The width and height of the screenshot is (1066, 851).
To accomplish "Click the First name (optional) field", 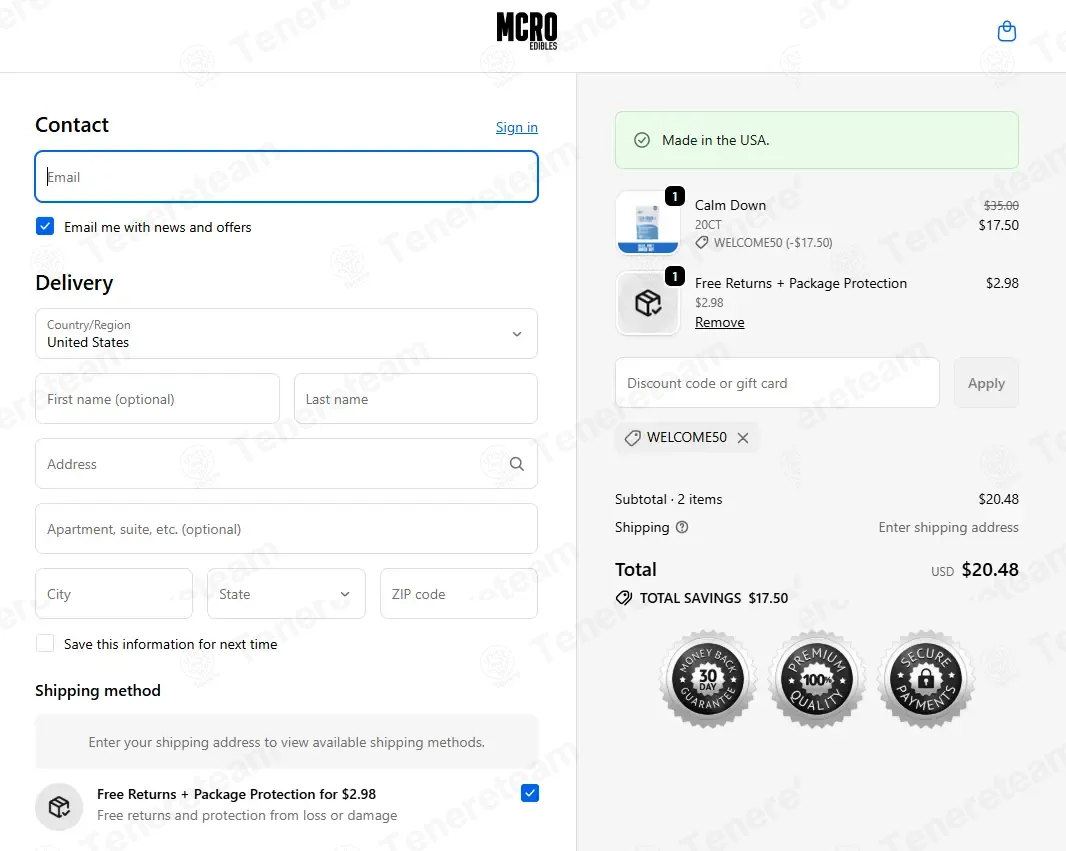I will [x=157, y=399].
